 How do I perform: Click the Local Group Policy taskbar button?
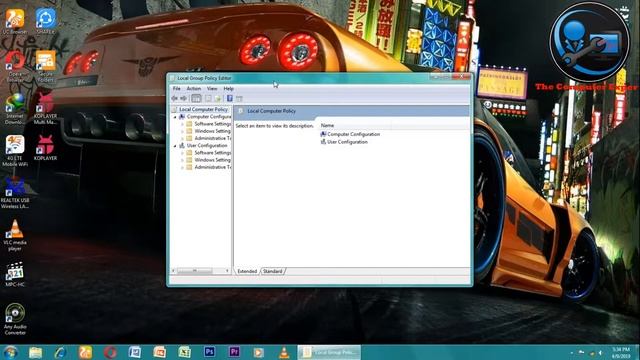329,352
